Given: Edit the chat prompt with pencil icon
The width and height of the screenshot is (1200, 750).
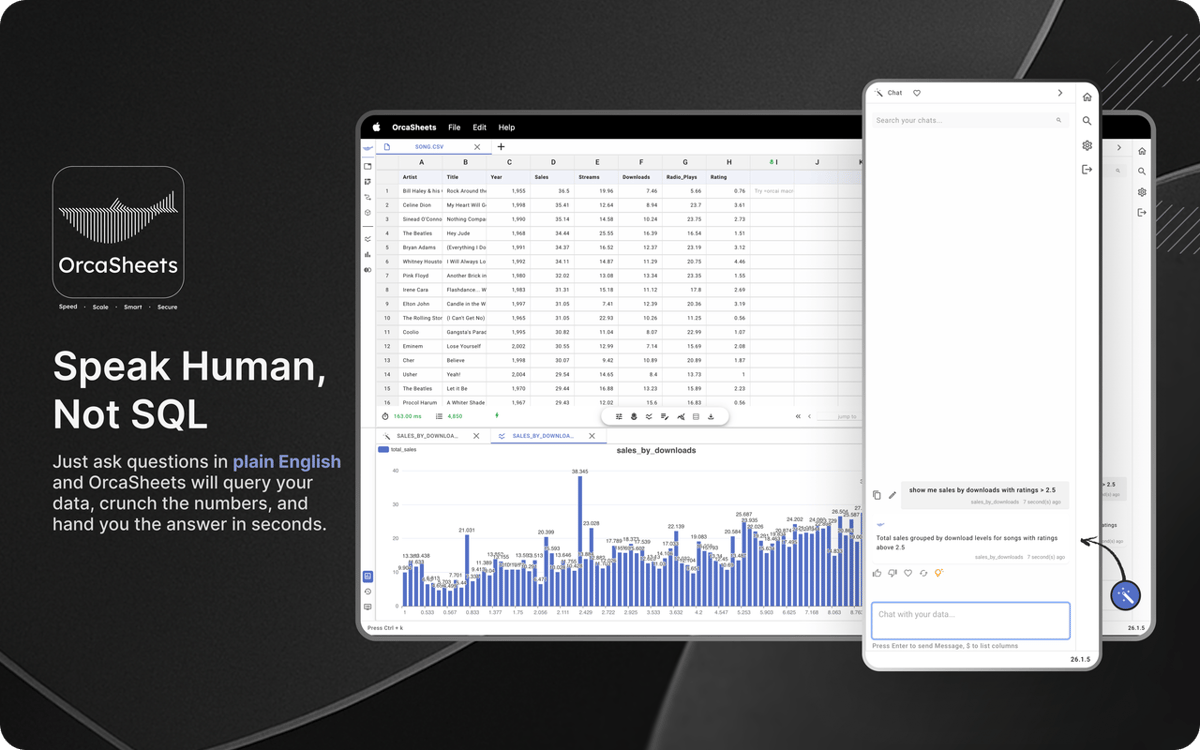Looking at the screenshot, I should point(892,495).
